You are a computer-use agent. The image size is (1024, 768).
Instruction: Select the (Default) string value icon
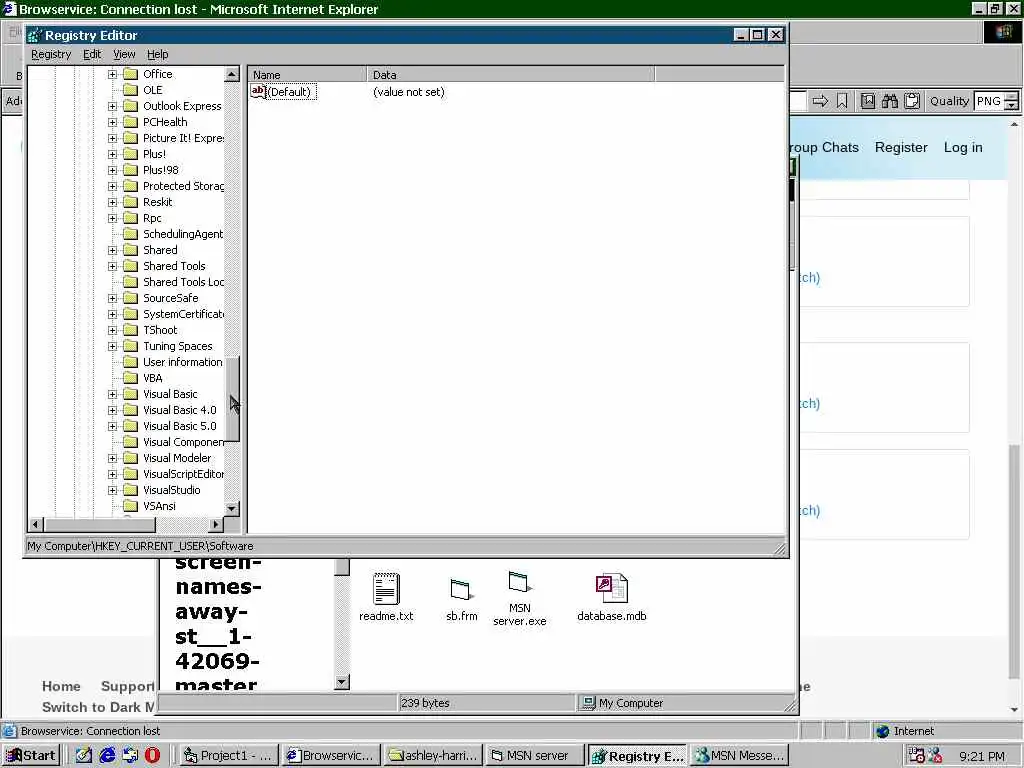click(x=258, y=91)
